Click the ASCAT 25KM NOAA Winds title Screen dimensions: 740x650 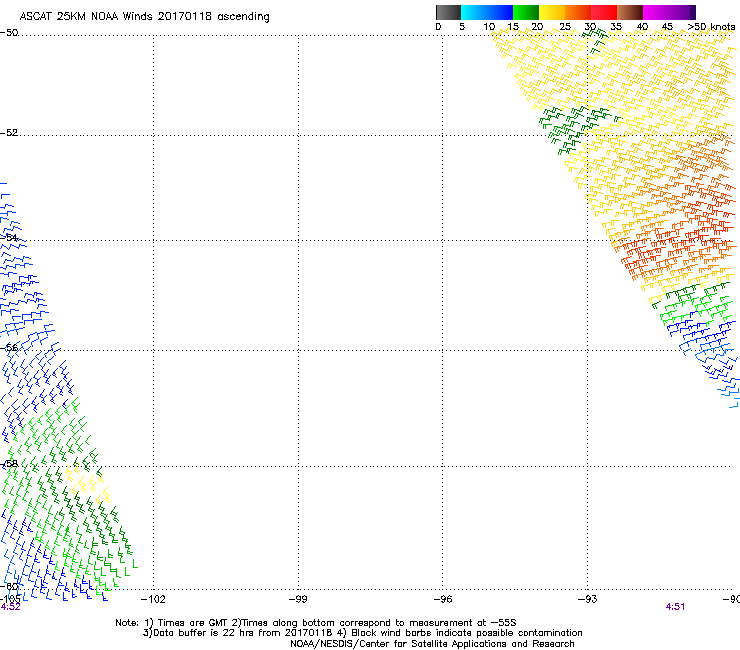pos(144,17)
